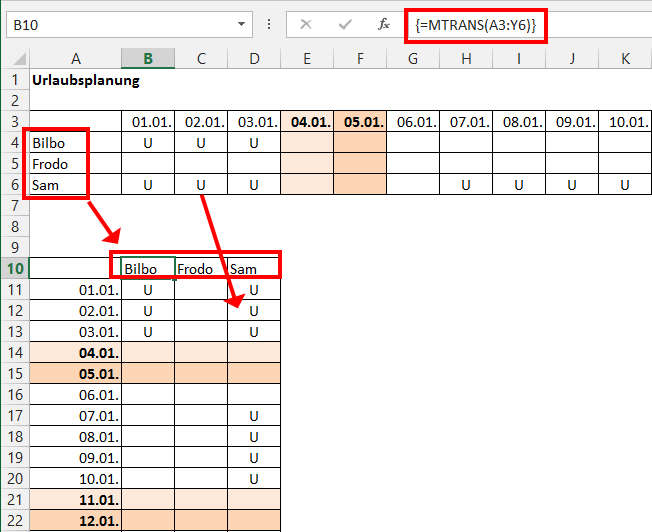The image size is (652, 532).
Task: Select column B header
Action: [x=148, y=59]
